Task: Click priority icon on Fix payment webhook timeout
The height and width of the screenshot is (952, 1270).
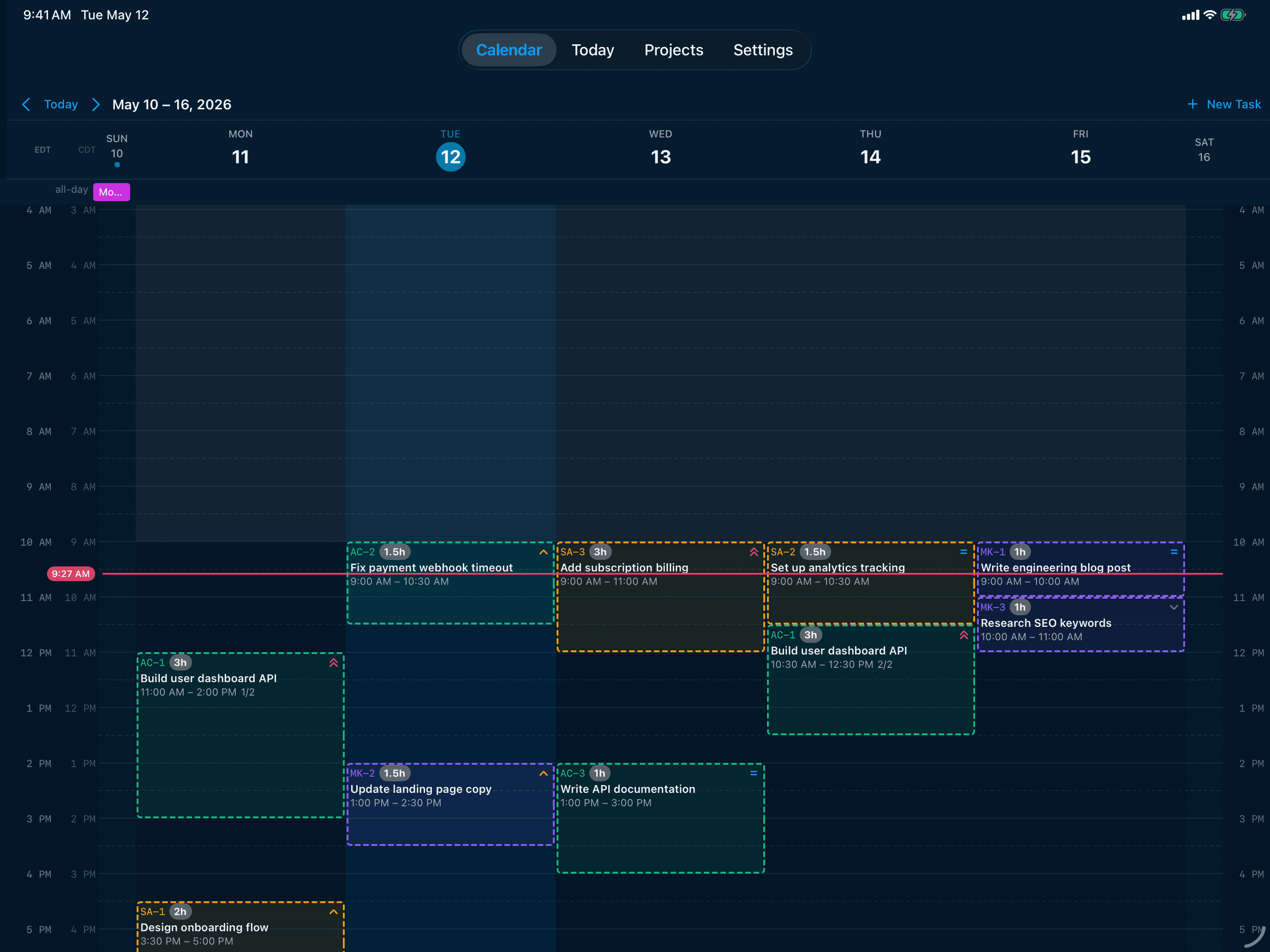Action: 543,552
